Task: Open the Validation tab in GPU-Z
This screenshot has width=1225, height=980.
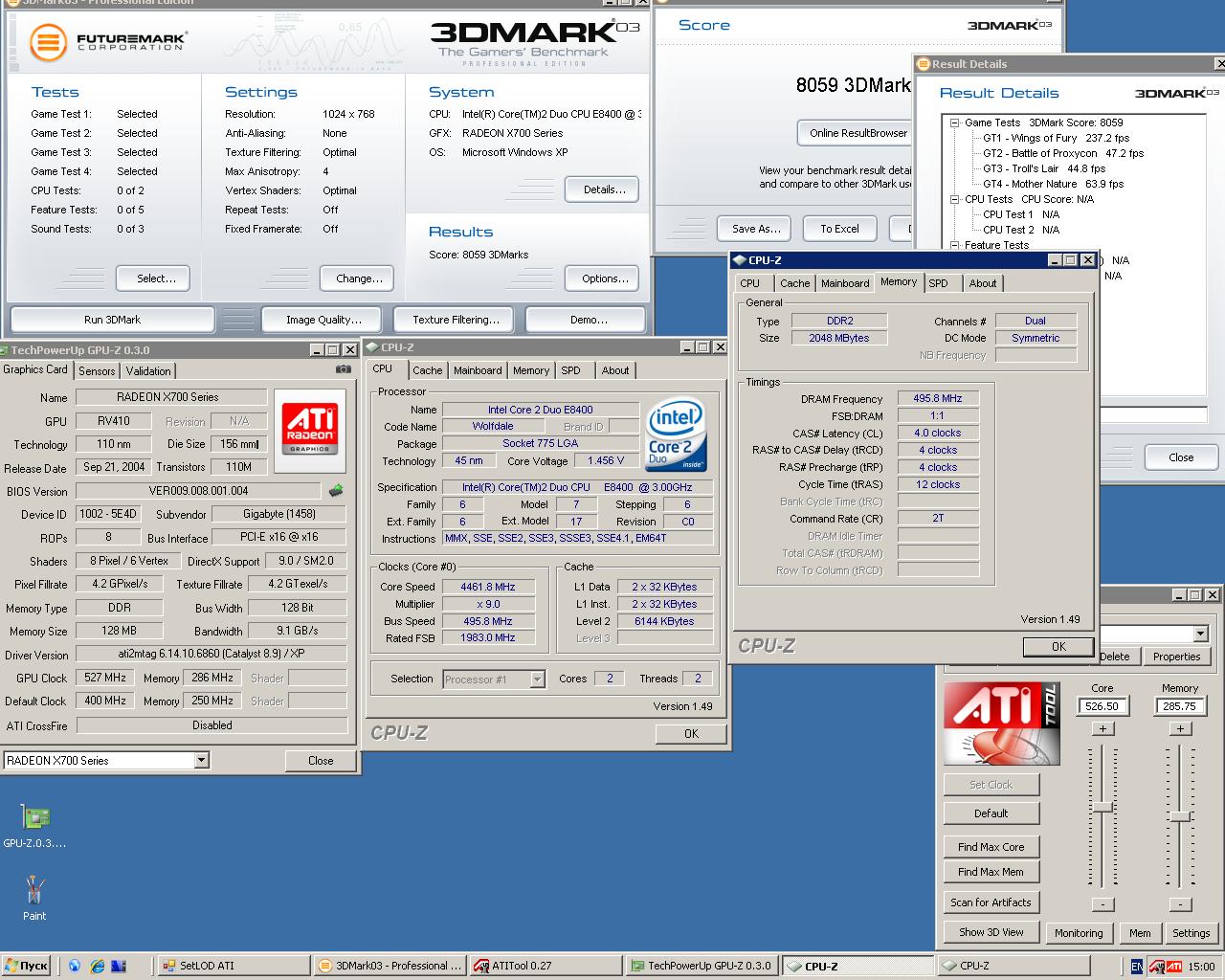Action: point(148,370)
